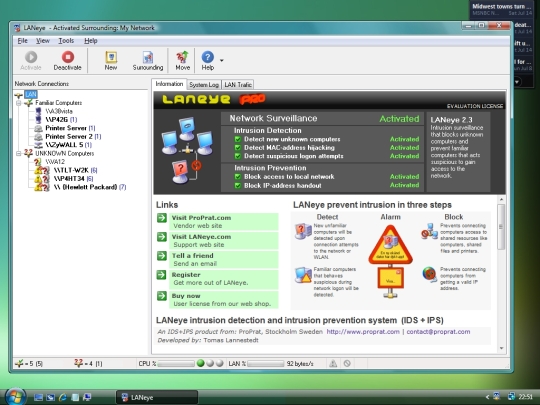Click the green arrow beside Buy now
Viewport: 540px width, 405px height.
click(162, 296)
